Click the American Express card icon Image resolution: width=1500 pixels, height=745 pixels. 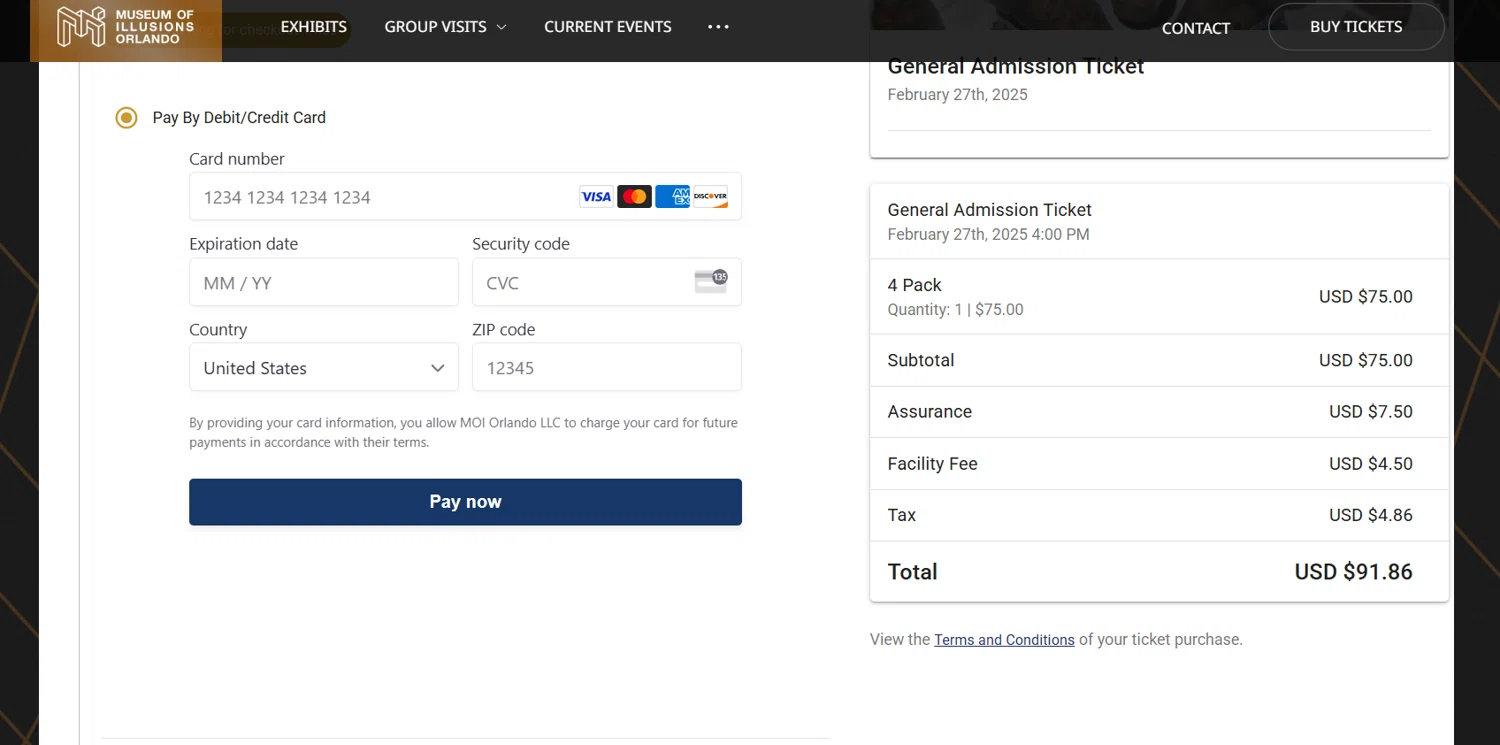(672, 197)
